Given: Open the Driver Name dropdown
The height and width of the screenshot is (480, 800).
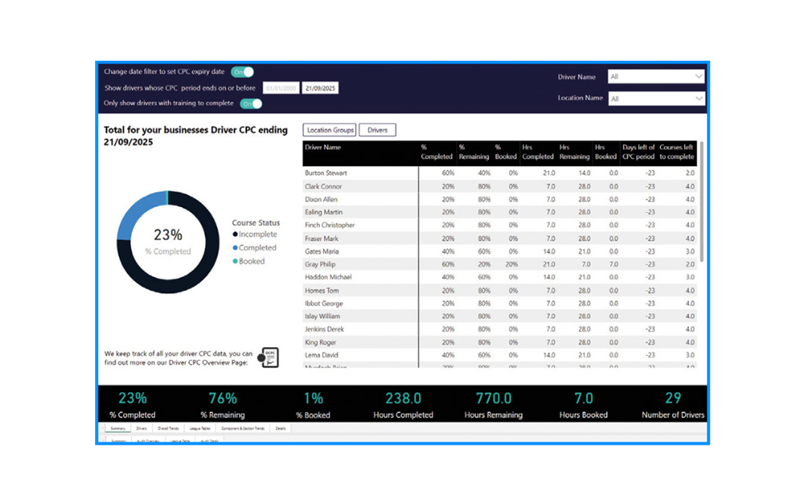Looking at the screenshot, I should pos(656,77).
